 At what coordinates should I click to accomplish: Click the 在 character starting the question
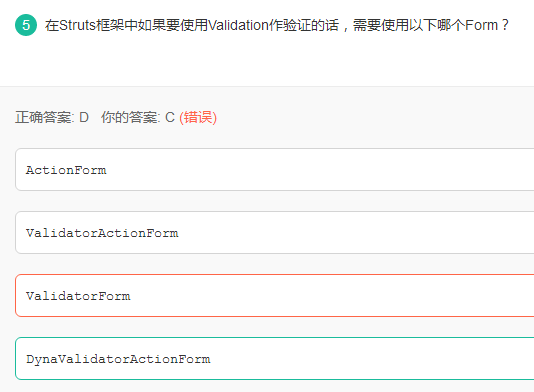coord(52,25)
